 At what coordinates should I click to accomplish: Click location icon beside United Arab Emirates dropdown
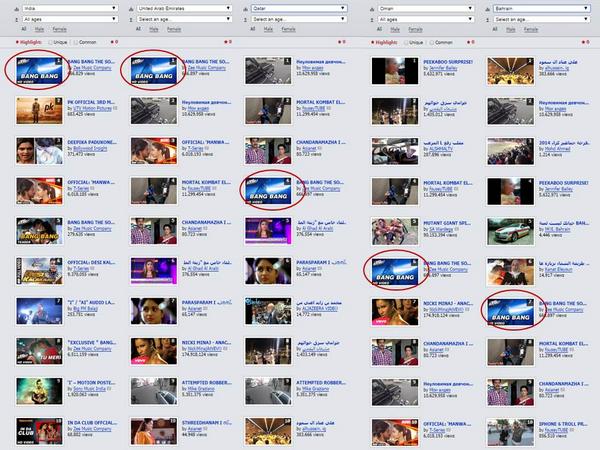131,8
